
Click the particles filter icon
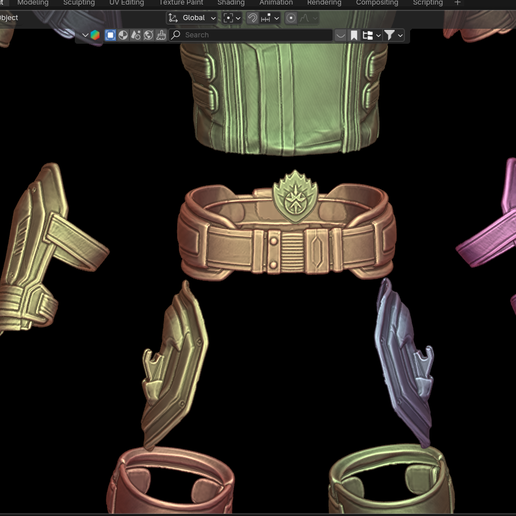tap(136, 35)
